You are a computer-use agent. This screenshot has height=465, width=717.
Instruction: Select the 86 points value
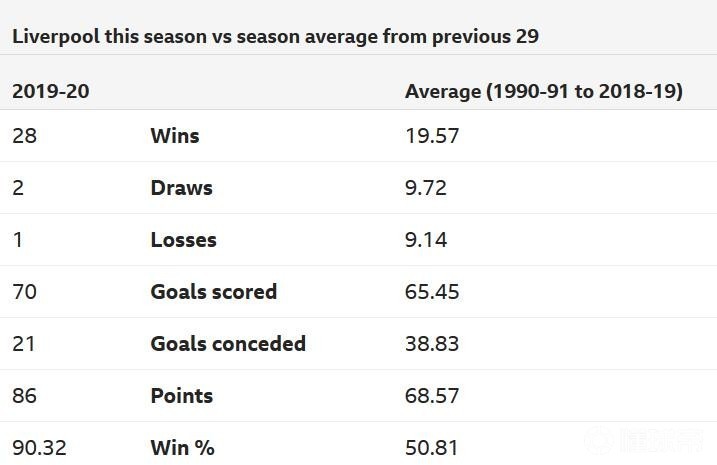coord(24,396)
